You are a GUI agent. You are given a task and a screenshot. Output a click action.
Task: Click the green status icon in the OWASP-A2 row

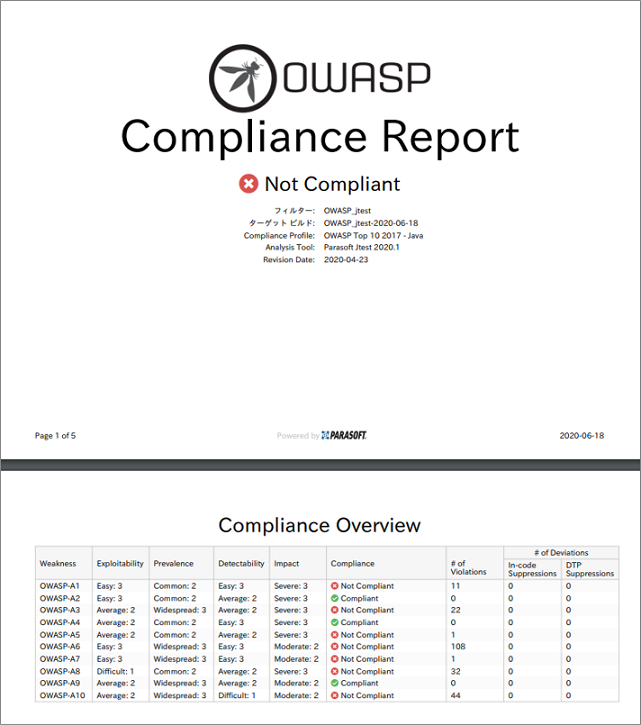[335, 598]
